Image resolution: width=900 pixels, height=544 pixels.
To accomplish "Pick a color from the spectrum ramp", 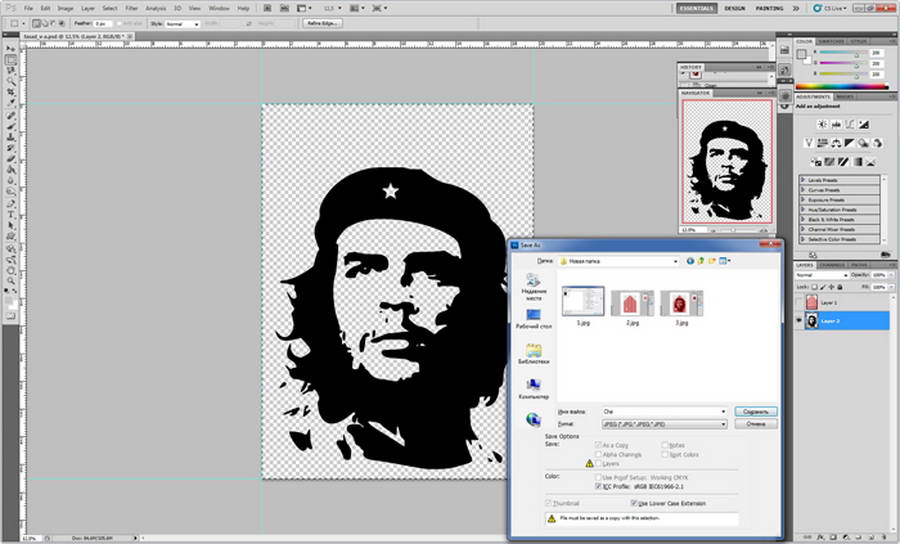I will point(841,87).
